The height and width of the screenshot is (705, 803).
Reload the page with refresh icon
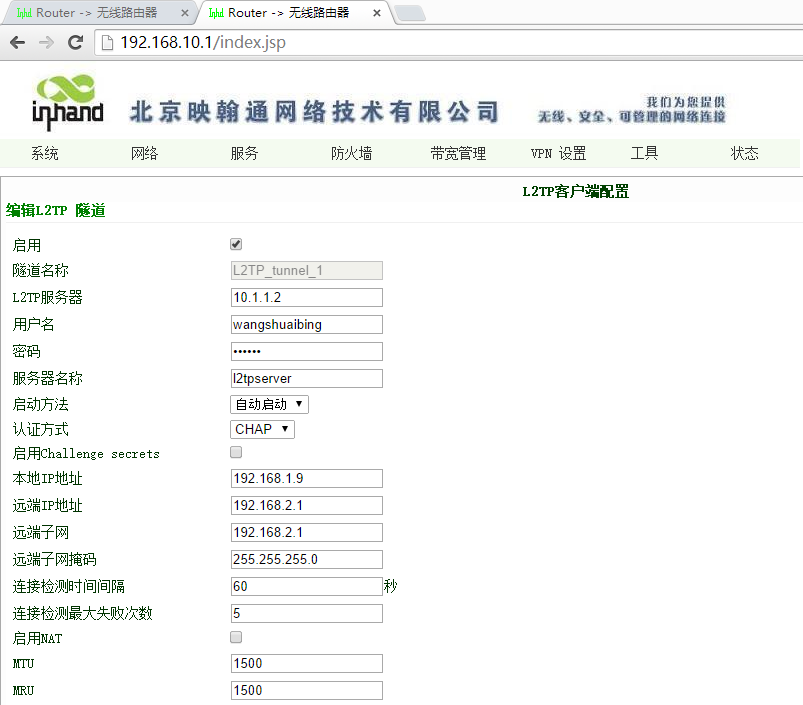click(75, 43)
